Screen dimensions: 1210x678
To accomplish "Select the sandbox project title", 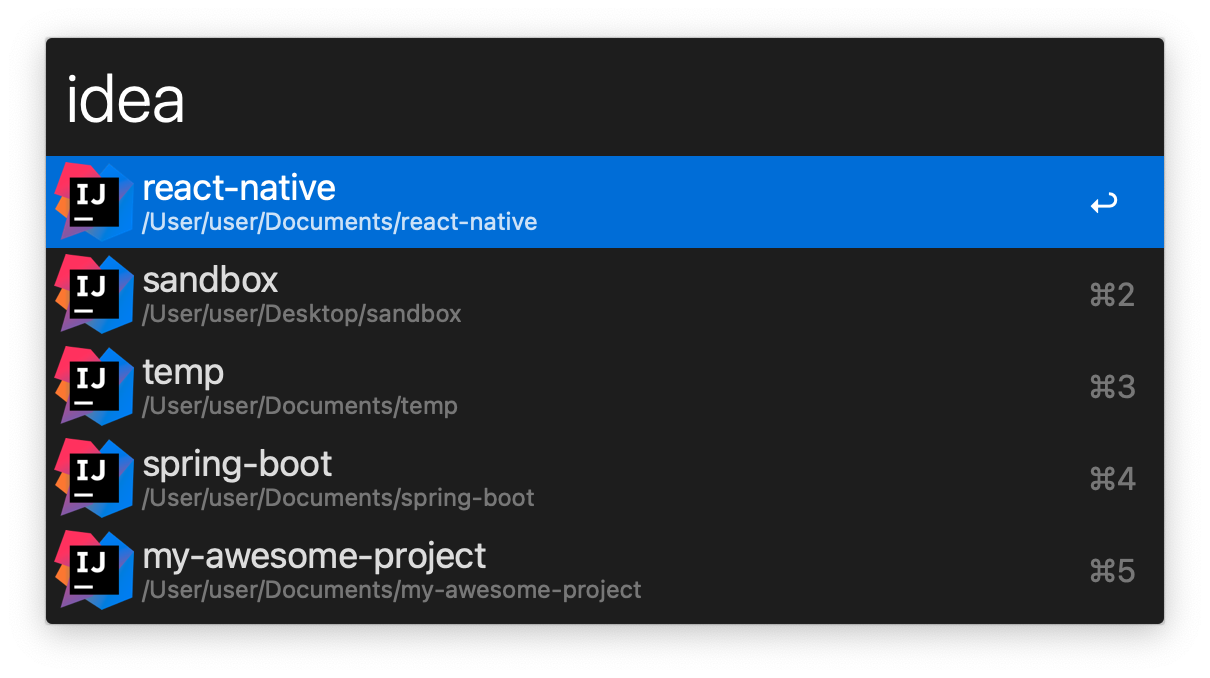I will click(210, 279).
